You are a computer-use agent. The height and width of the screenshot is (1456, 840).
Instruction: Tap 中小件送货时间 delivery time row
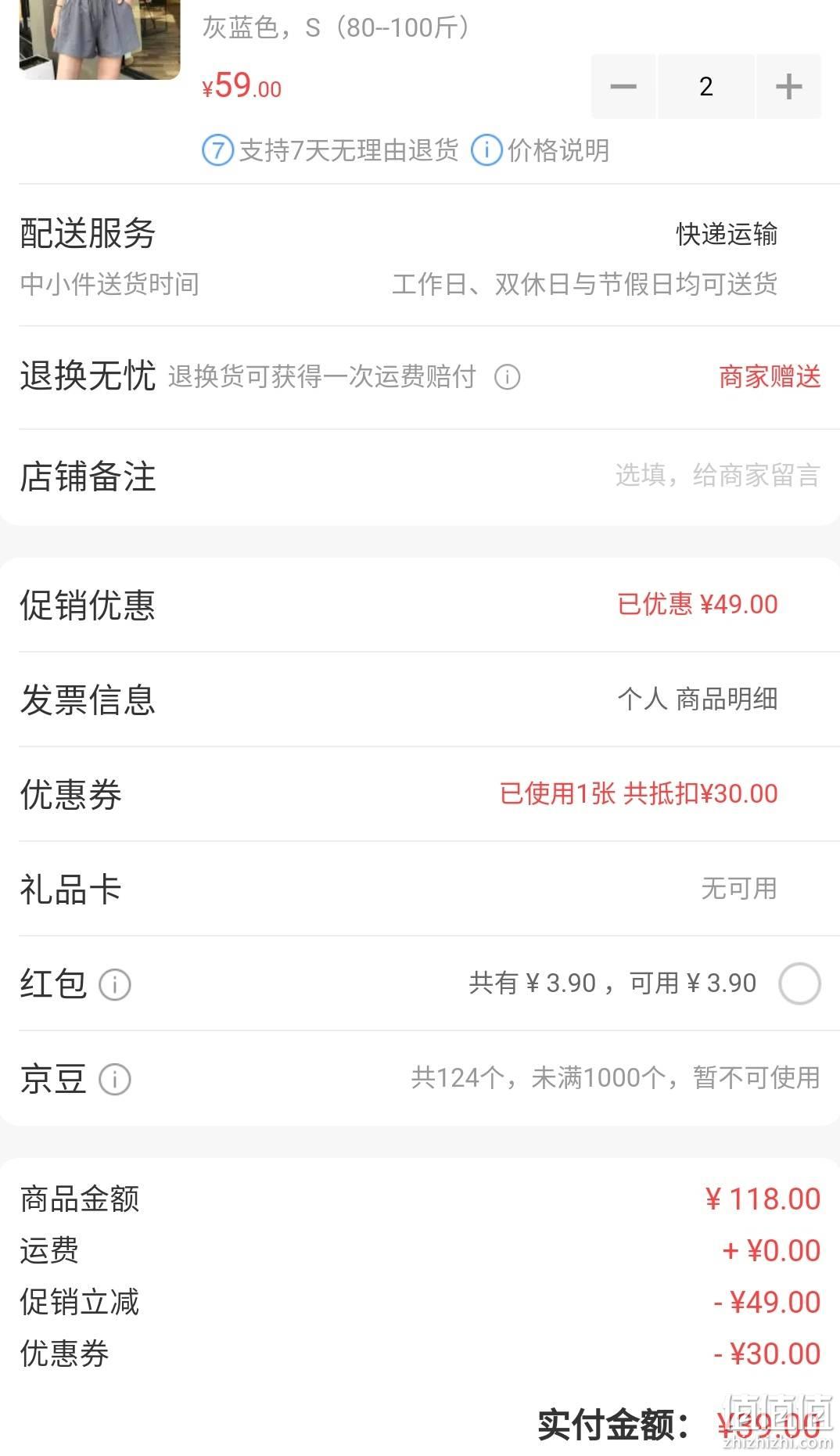[420, 284]
